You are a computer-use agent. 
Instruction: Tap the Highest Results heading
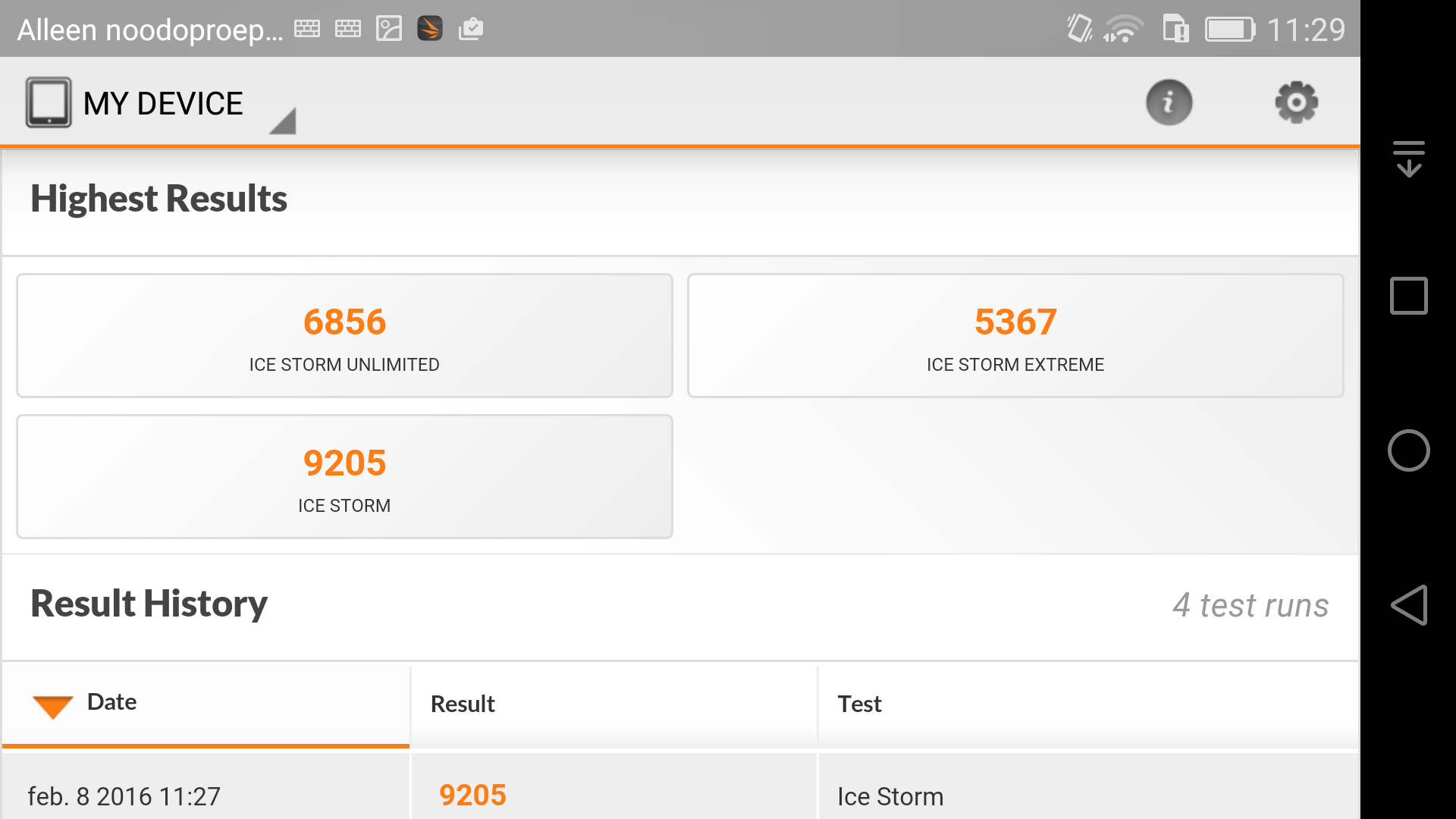[x=158, y=199]
